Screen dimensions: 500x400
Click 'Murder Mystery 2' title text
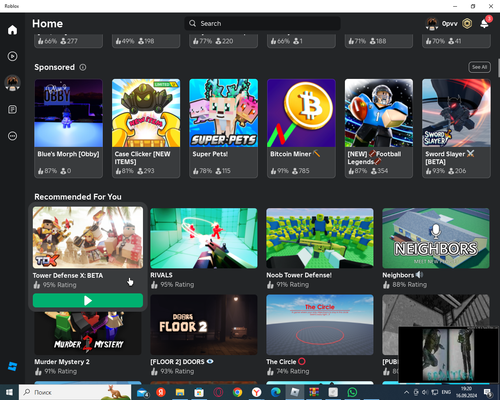coord(62,362)
